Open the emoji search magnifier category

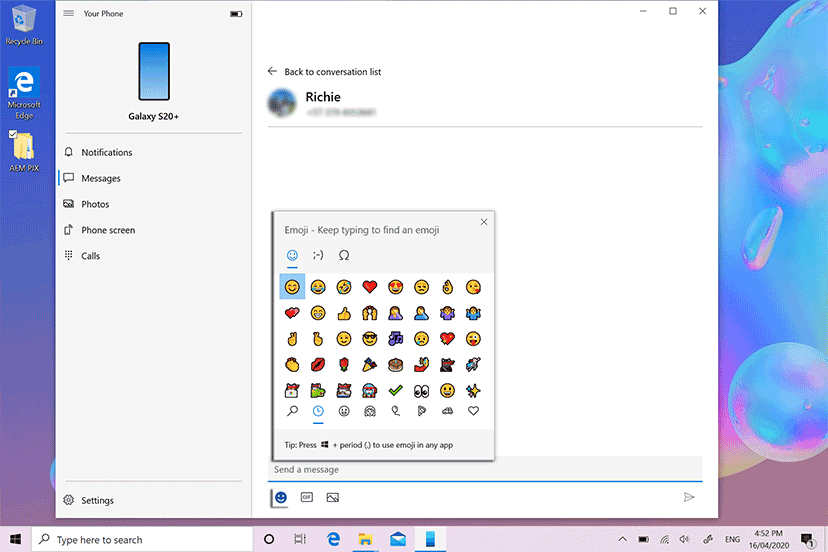pos(292,411)
